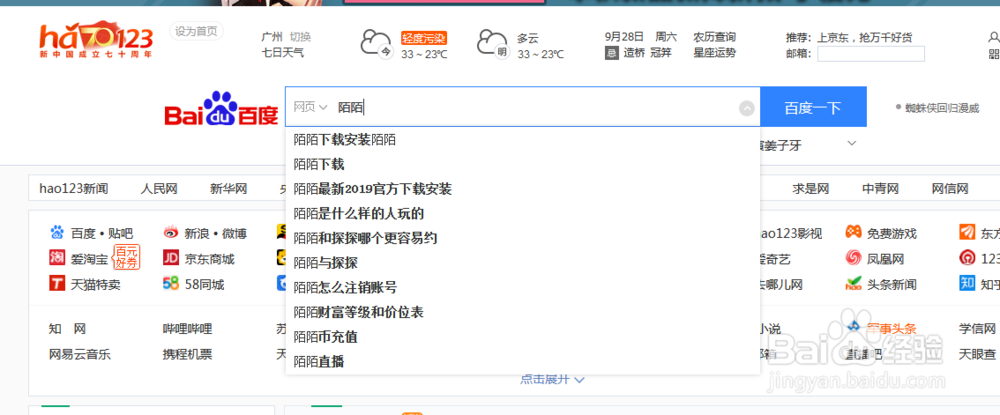1000x415 pixels.
Task: Open 网信网 link
Action: [x=950, y=189]
